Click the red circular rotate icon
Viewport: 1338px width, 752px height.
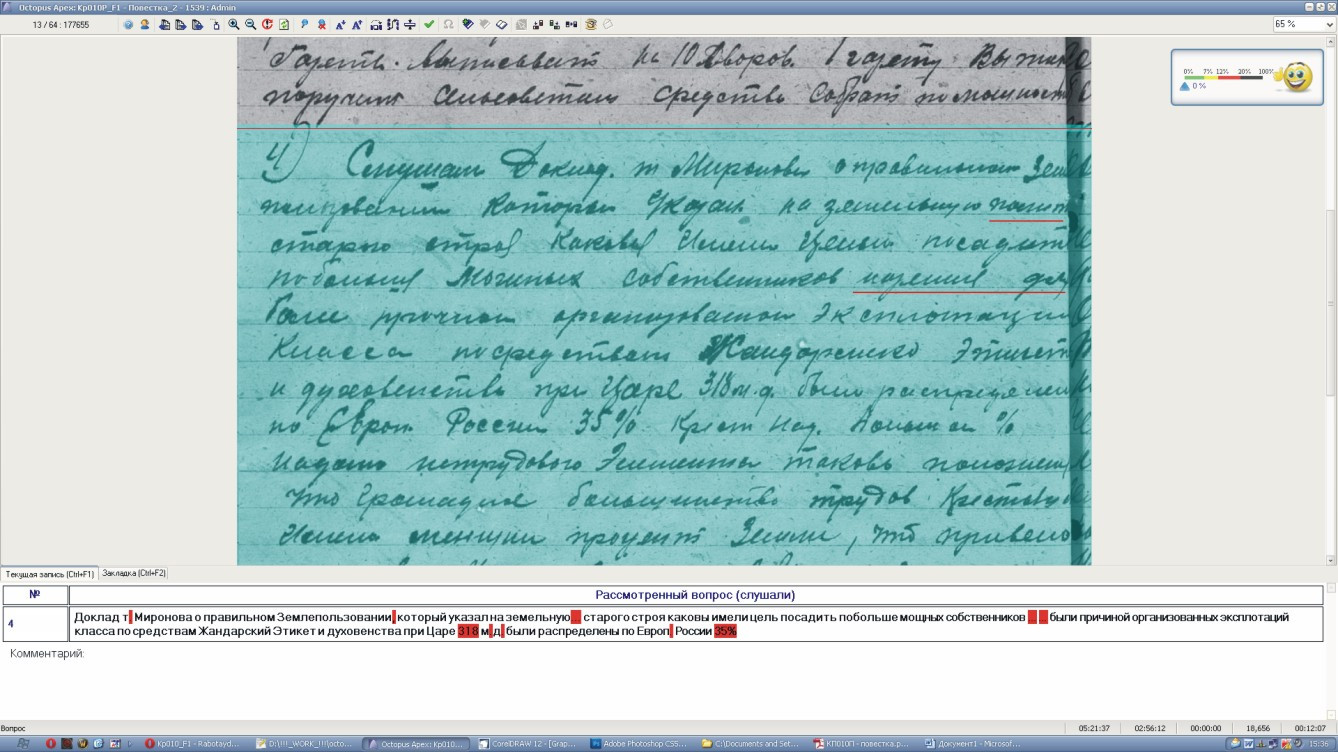pyautogui.click(x=267, y=24)
